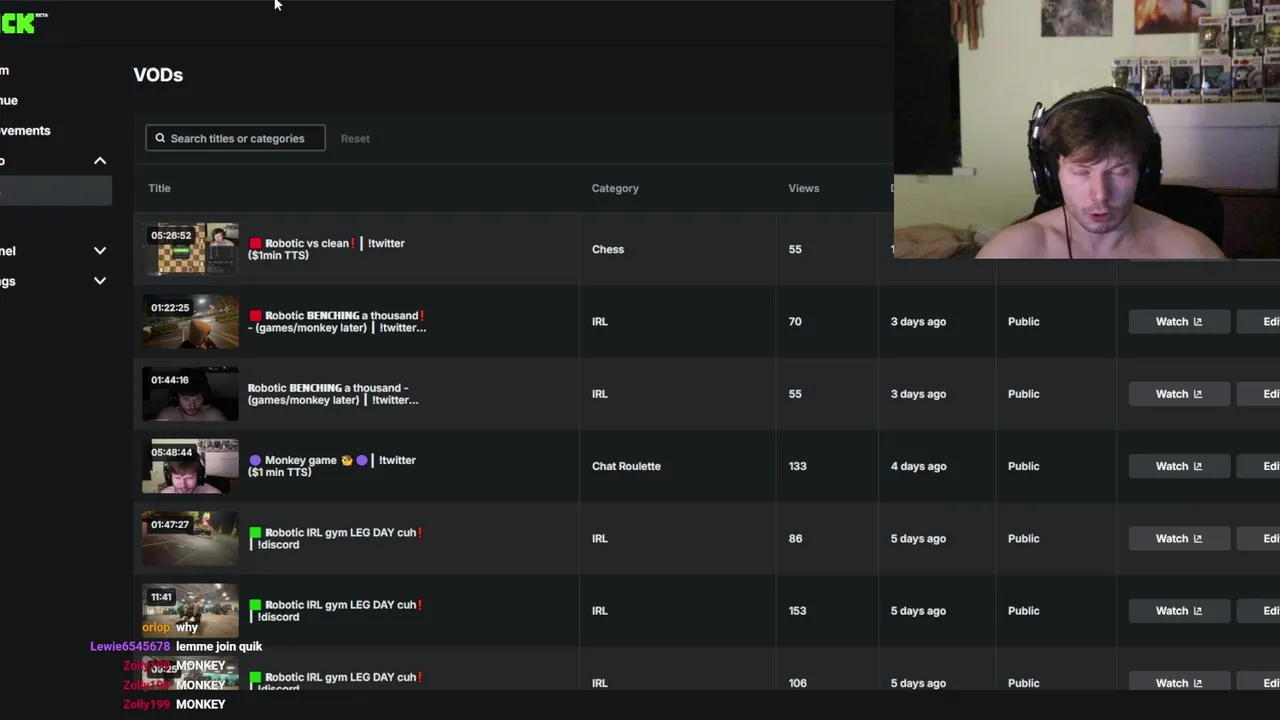The image size is (1280, 720).
Task: Click external-link icon on the 01:44:16 VOD row
Action: click(x=1197, y=394)
